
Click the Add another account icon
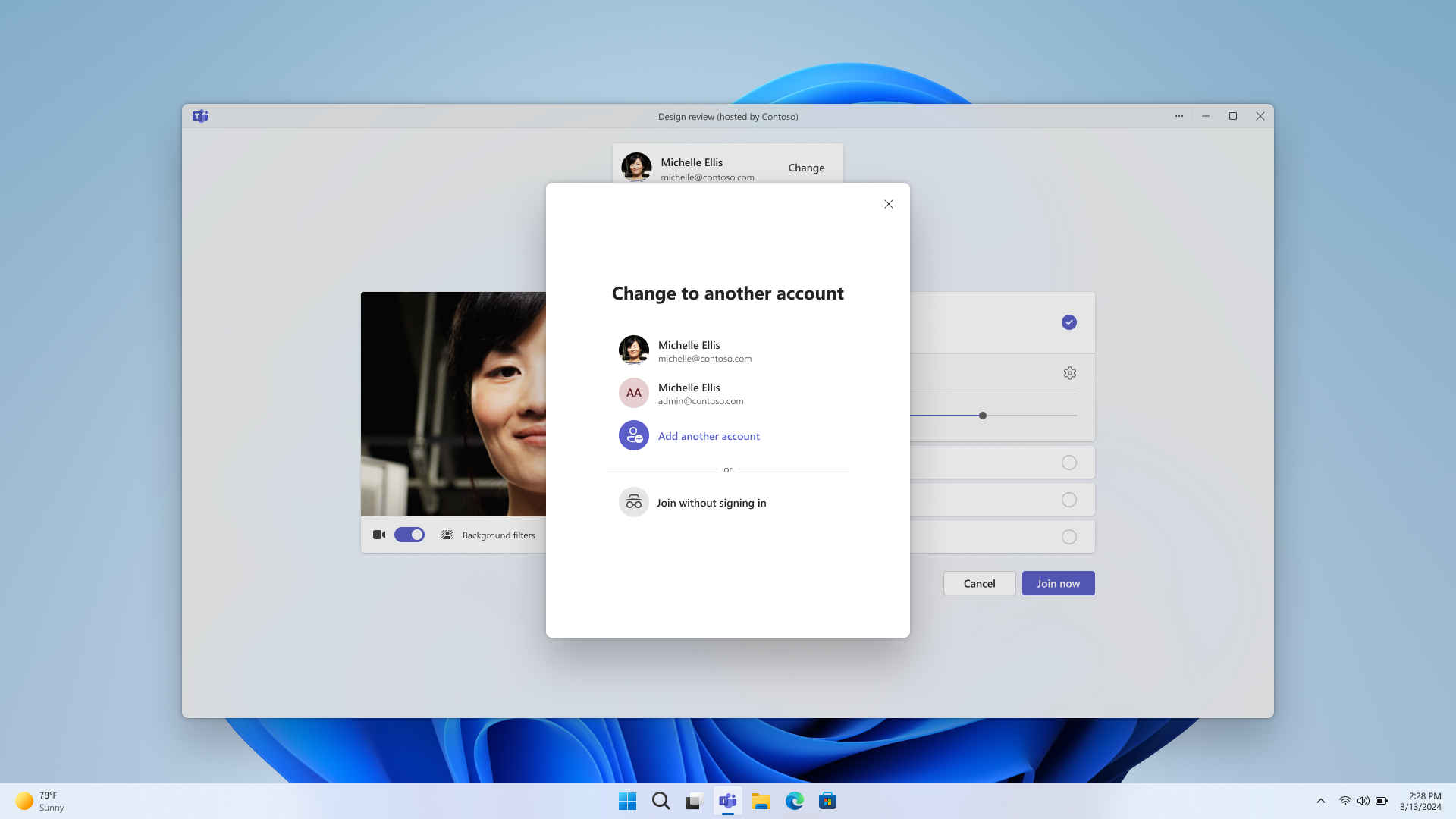click(x=633, y=435)
